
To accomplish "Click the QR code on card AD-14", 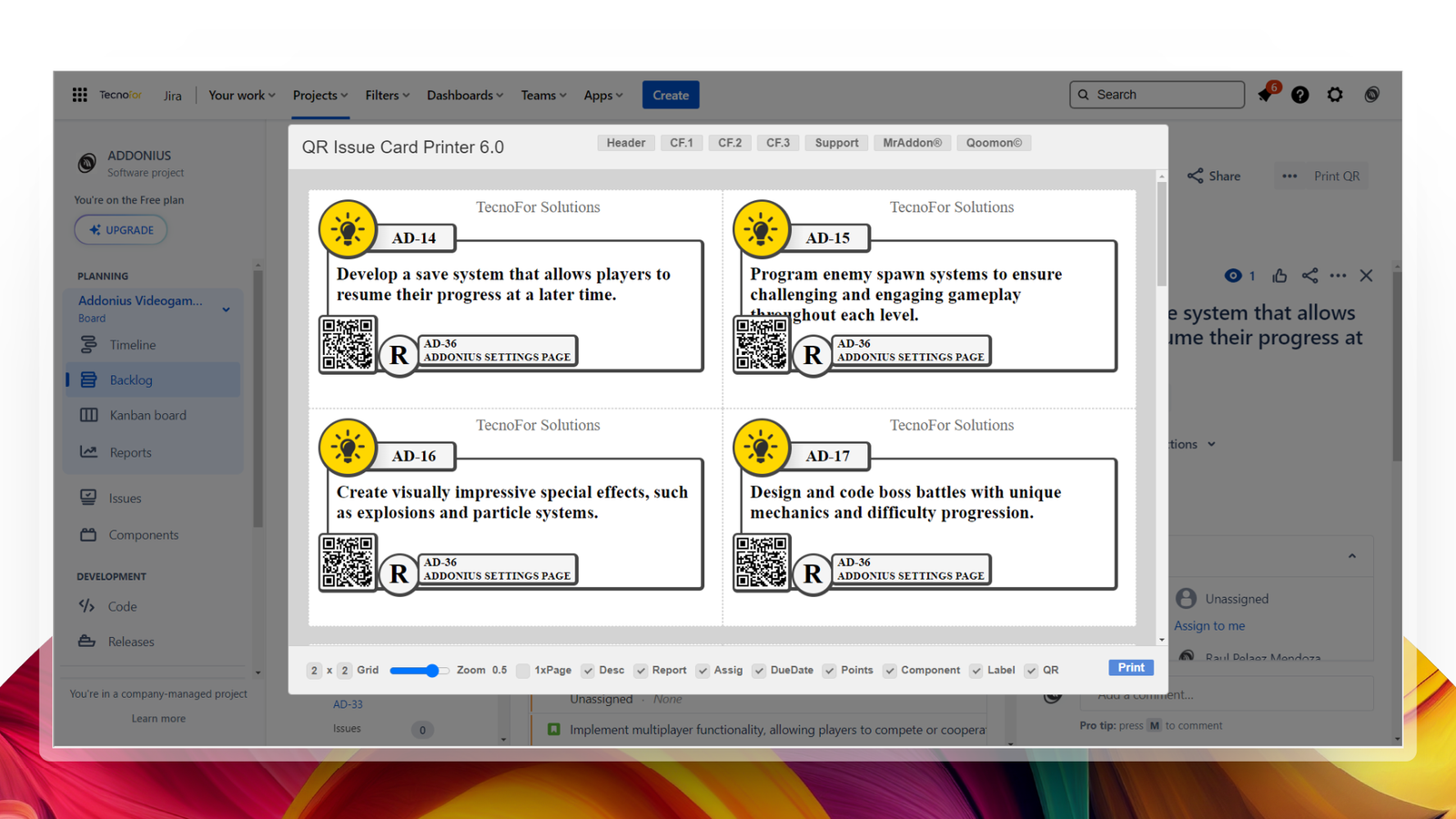I will click(348, 344).
